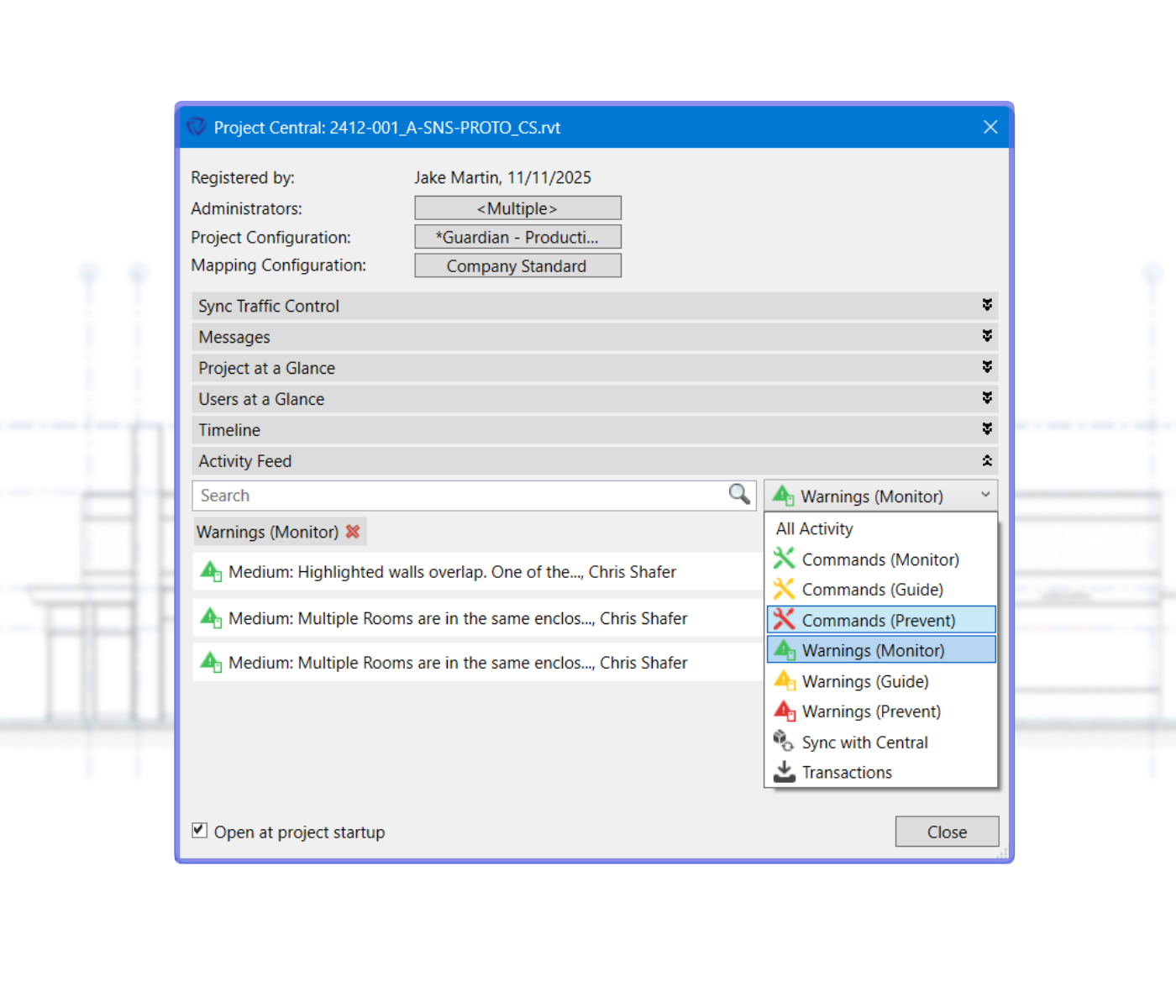
Task: Open the Company Standard mapping configuration
Action: click(517, 265)
